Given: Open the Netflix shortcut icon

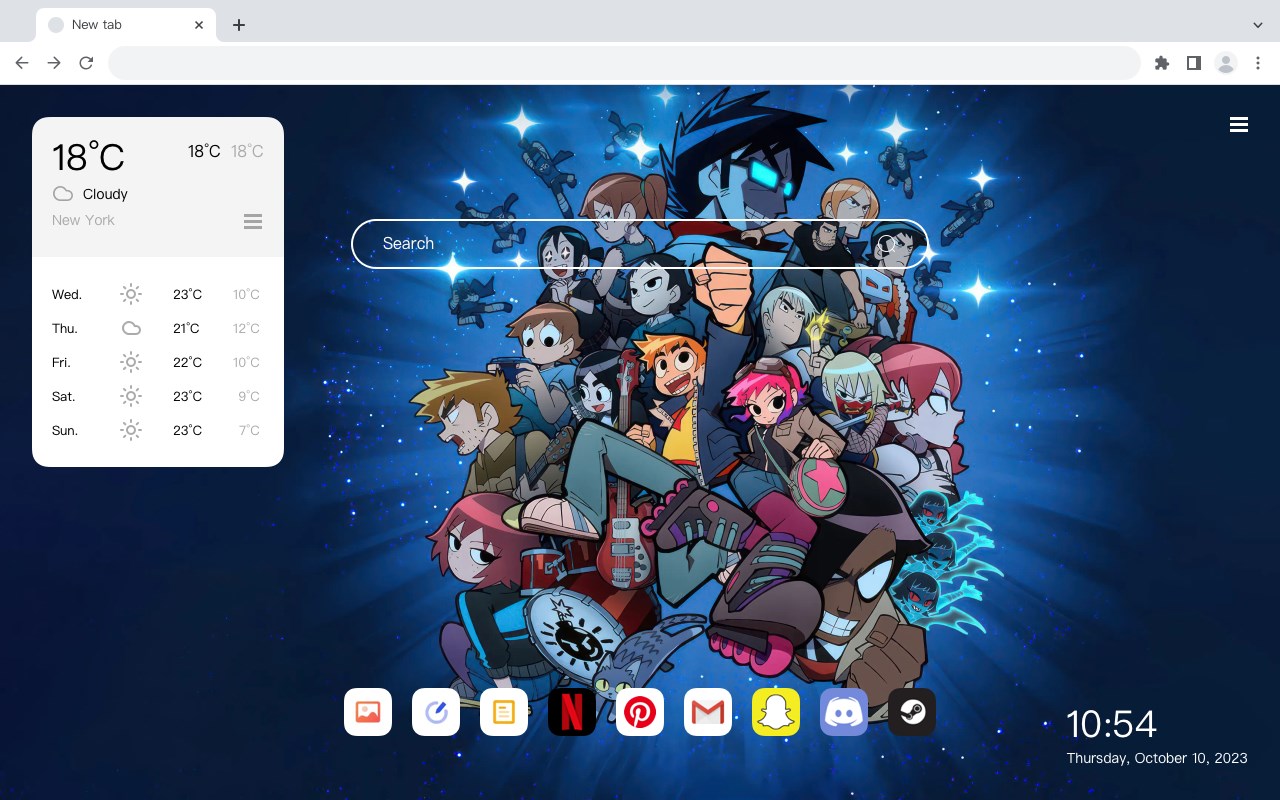Looking at the screenshot, I should 572,712.
